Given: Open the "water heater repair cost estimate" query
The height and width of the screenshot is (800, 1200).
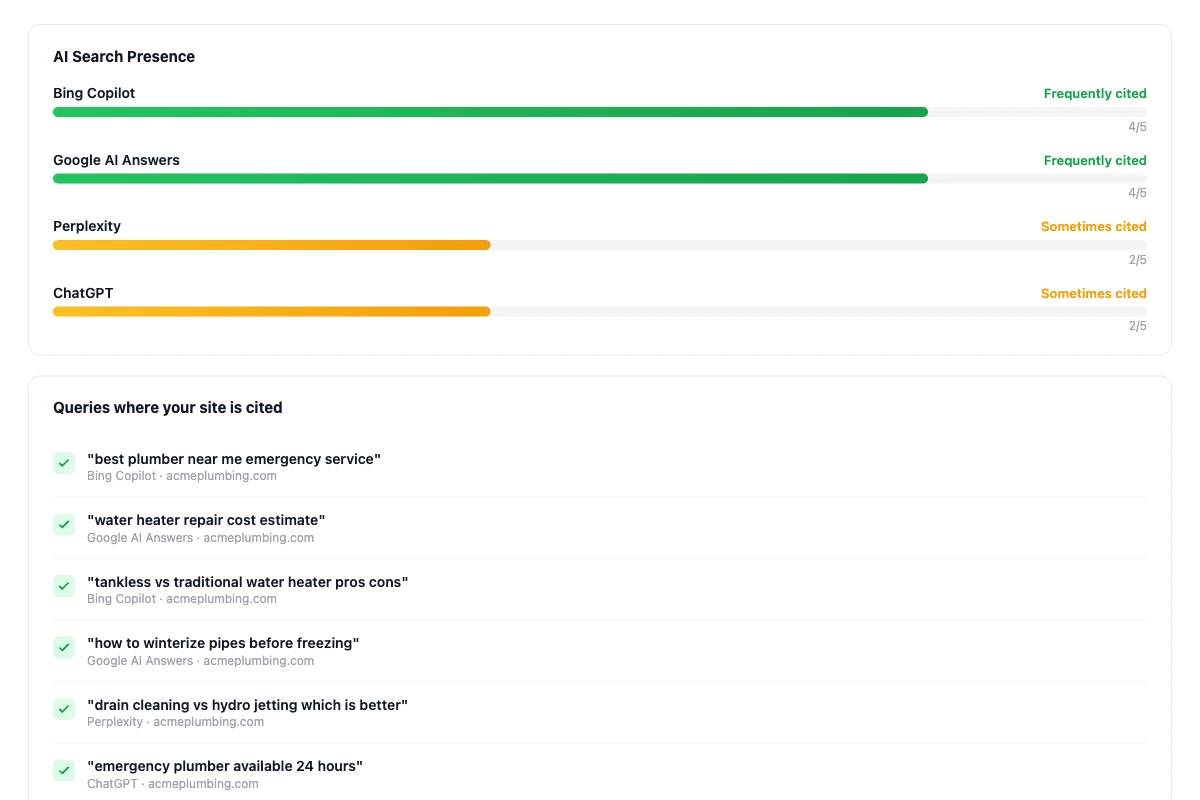Looking at the screenshot, I should pyautogui.click(x=206, y=520).
